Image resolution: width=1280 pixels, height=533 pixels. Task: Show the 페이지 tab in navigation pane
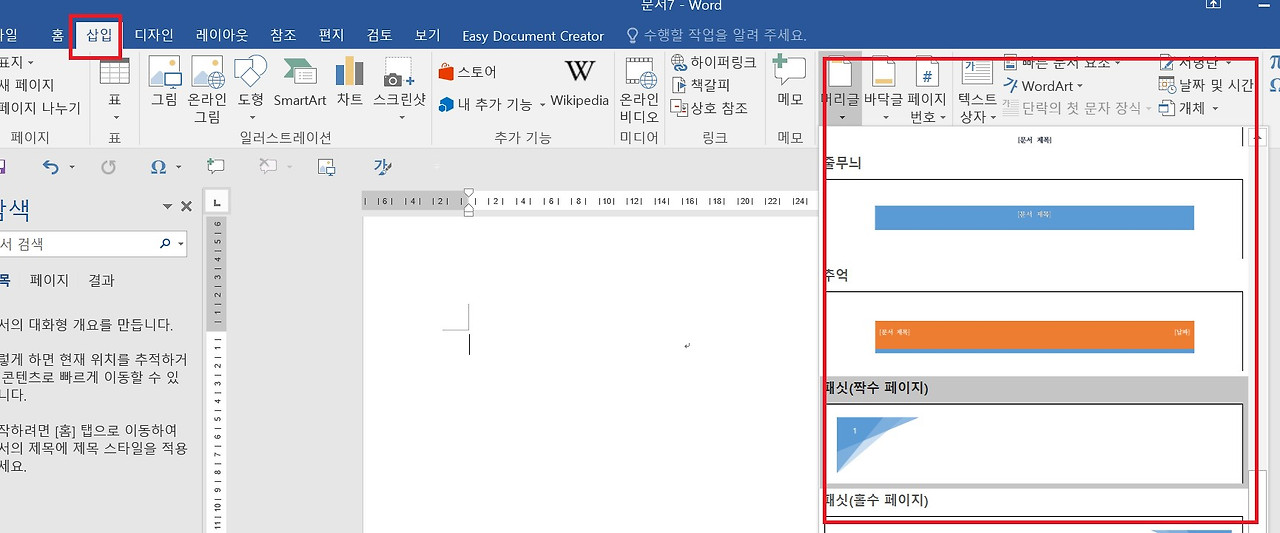click(49, 281)
